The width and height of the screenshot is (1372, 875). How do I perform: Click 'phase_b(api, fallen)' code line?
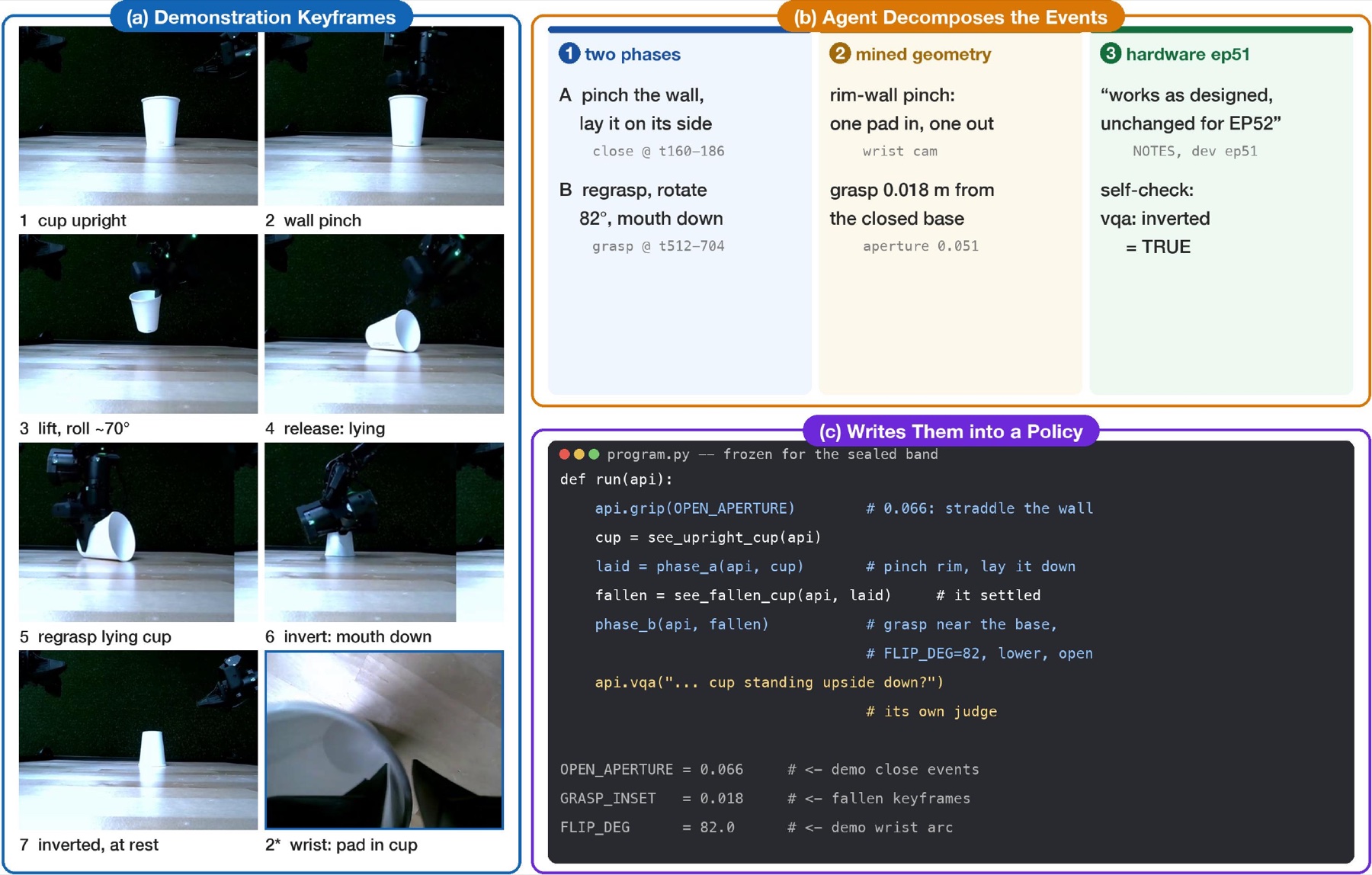pos(681,624)
